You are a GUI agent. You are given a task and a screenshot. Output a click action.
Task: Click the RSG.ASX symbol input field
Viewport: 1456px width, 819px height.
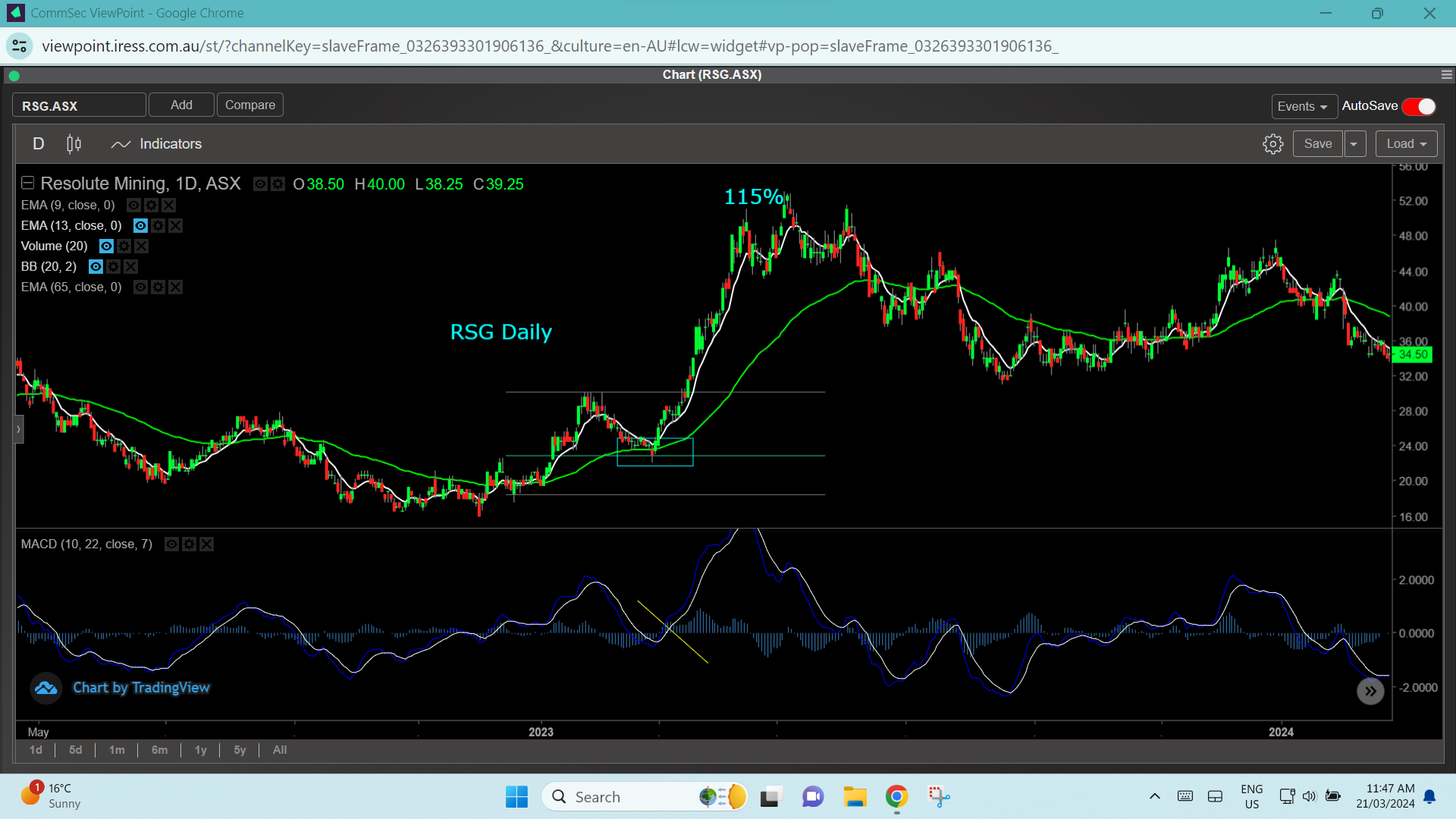[79, 105]
